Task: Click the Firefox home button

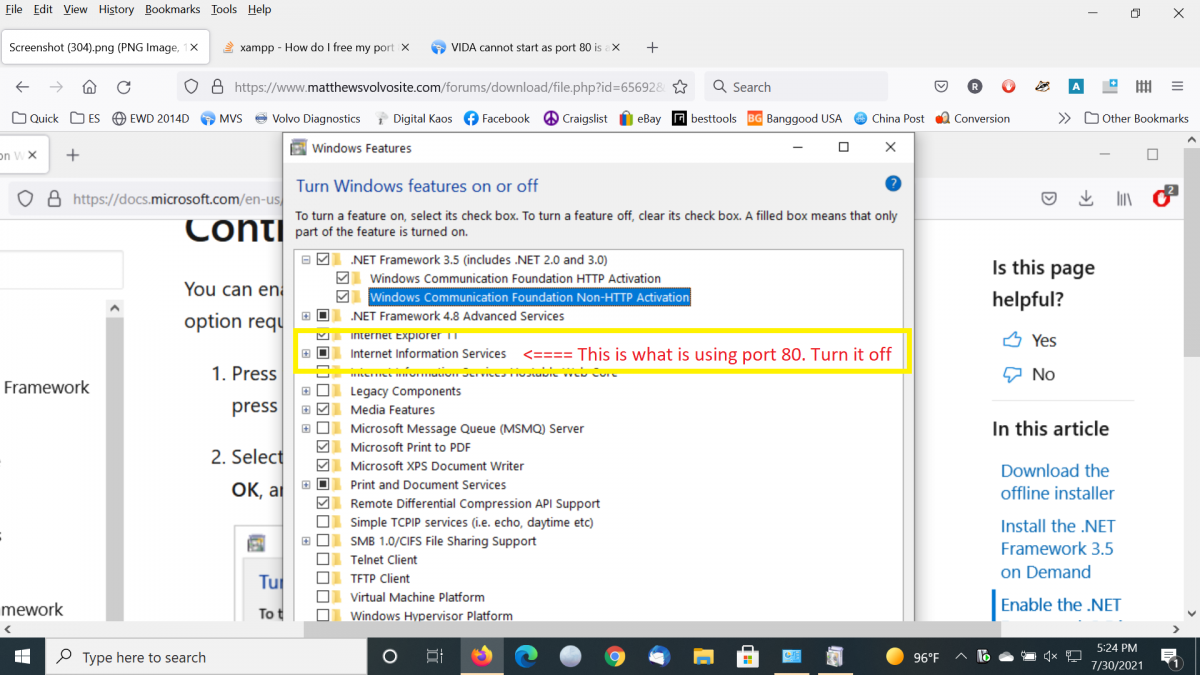Action: click(x=89, y=87)
